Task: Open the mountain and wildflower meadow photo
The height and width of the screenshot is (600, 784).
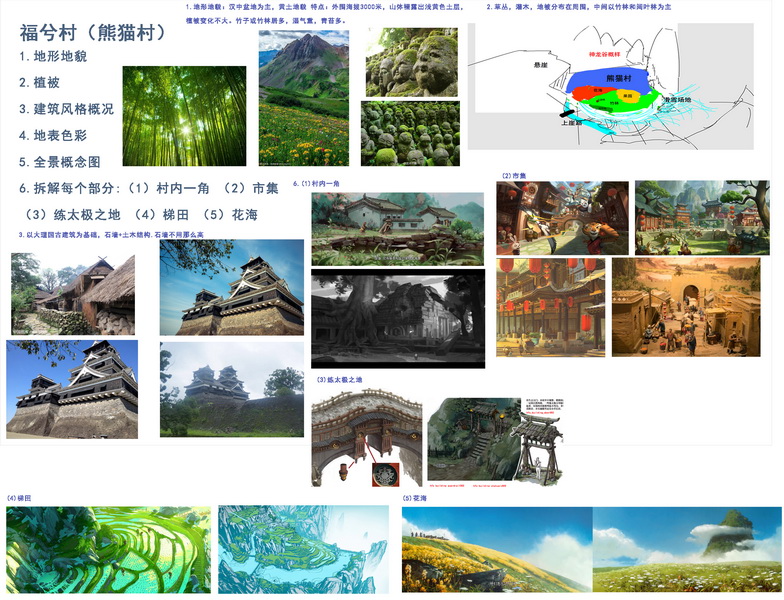Action: pos(304,98)
